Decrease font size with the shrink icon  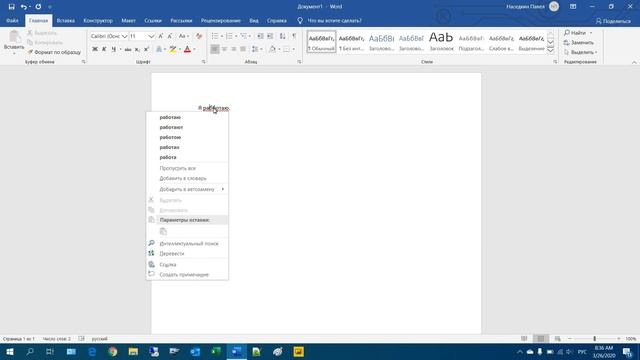point(170,36)
